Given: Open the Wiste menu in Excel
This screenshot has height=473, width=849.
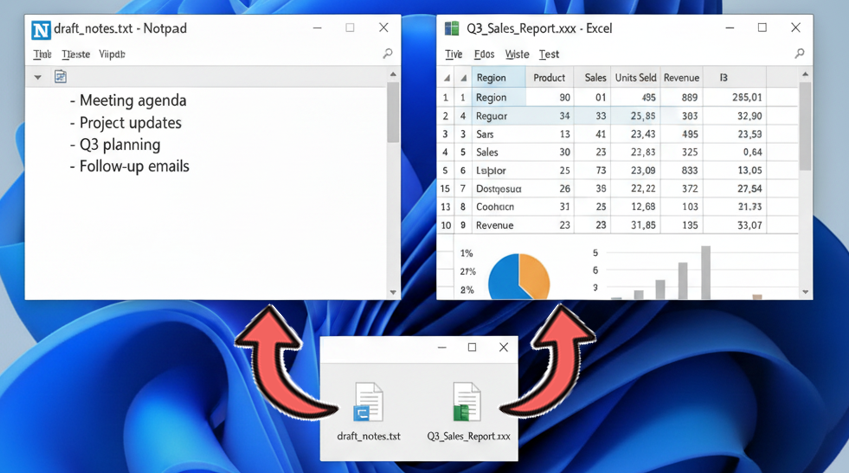Looking at the screenshot, I should coord(517,54).
